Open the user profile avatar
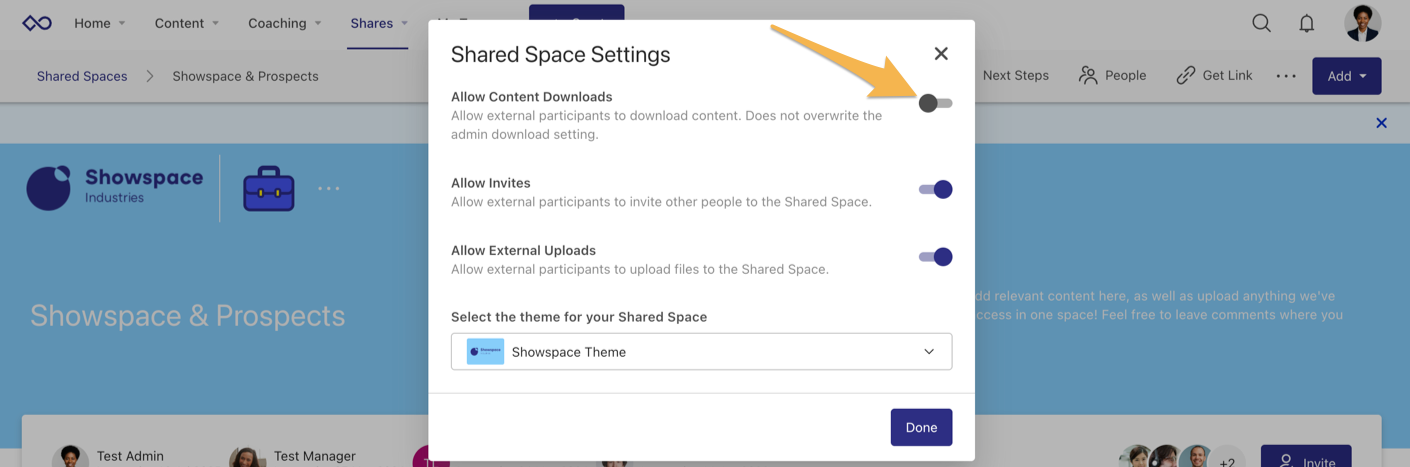Viewport: 1410px width, 467px height. 1363,23
